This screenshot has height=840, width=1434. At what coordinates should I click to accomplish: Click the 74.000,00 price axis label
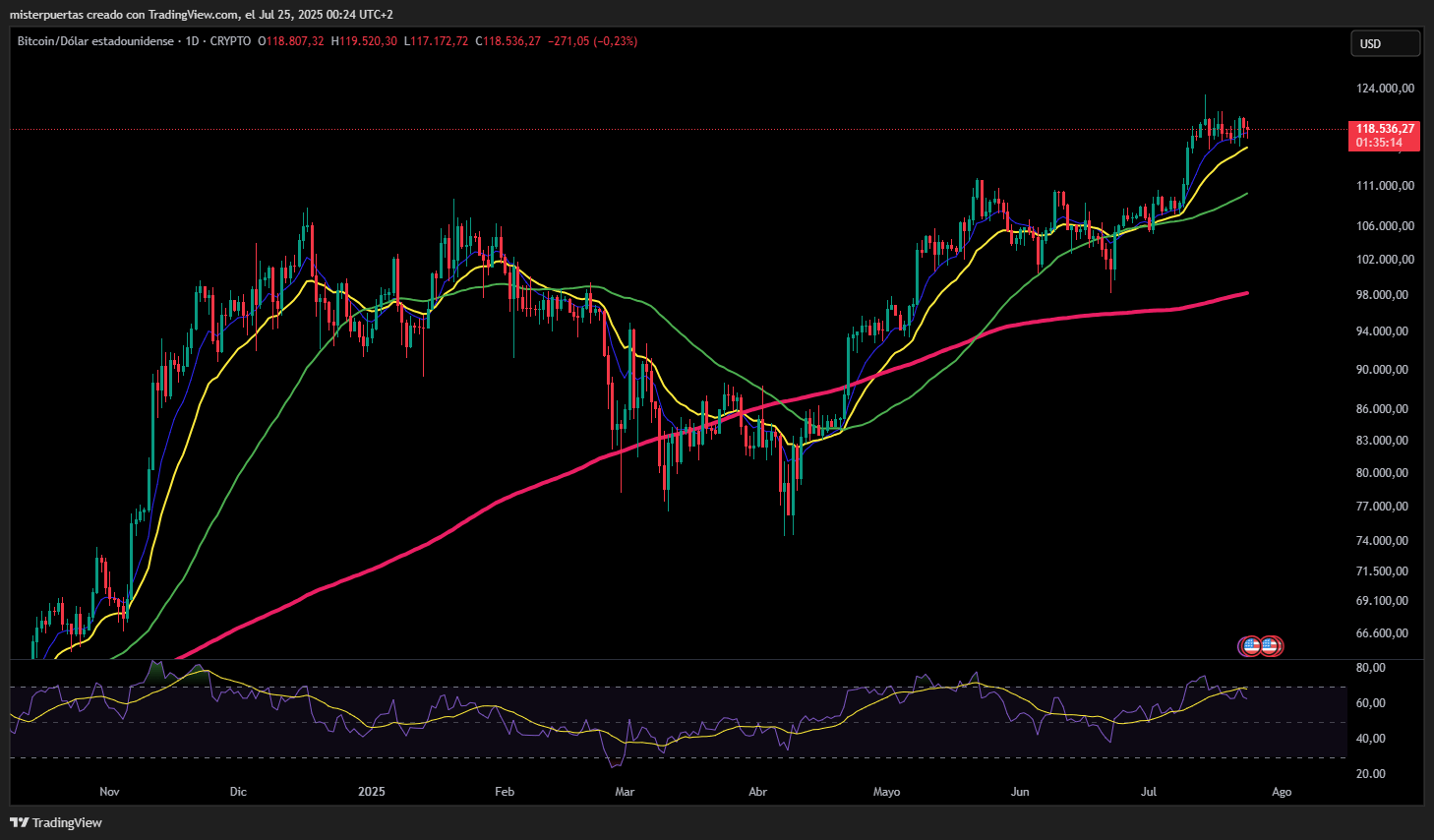pyautogui.click(x=1382, y=541)
